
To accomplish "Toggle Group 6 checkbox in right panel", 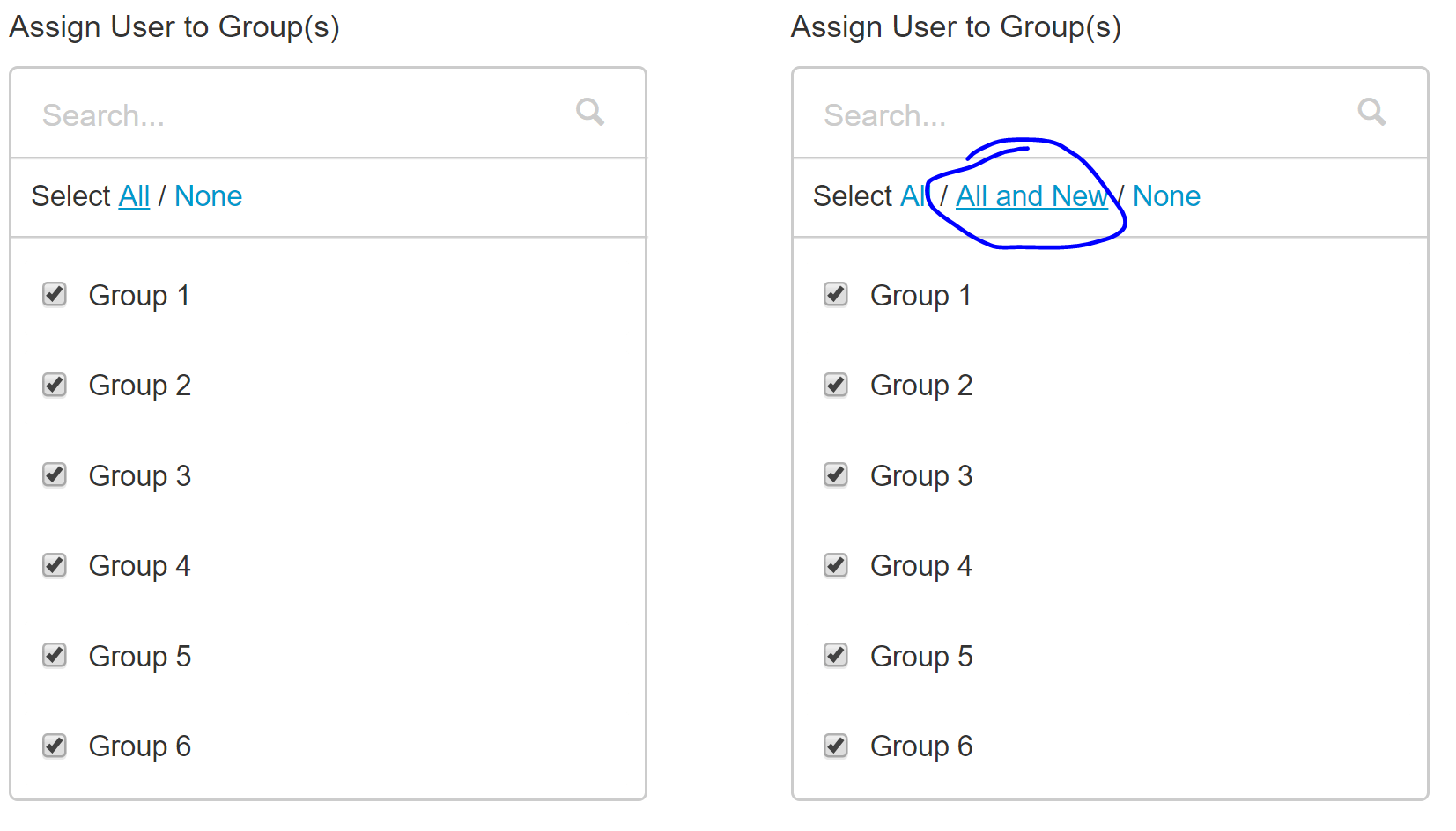I will [836, 746].
